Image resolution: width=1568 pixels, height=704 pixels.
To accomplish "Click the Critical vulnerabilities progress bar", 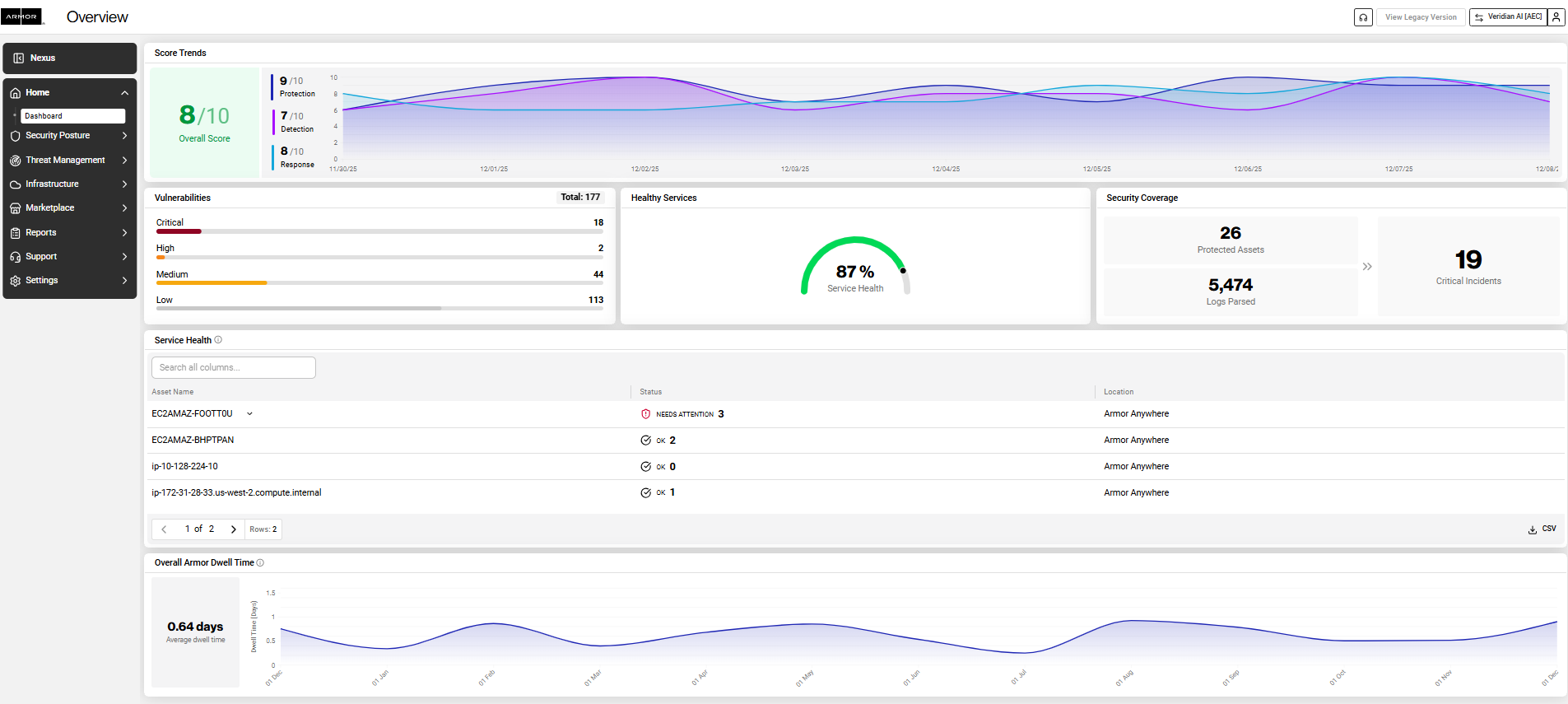I will pyautogui.click(x=379, y=232).
